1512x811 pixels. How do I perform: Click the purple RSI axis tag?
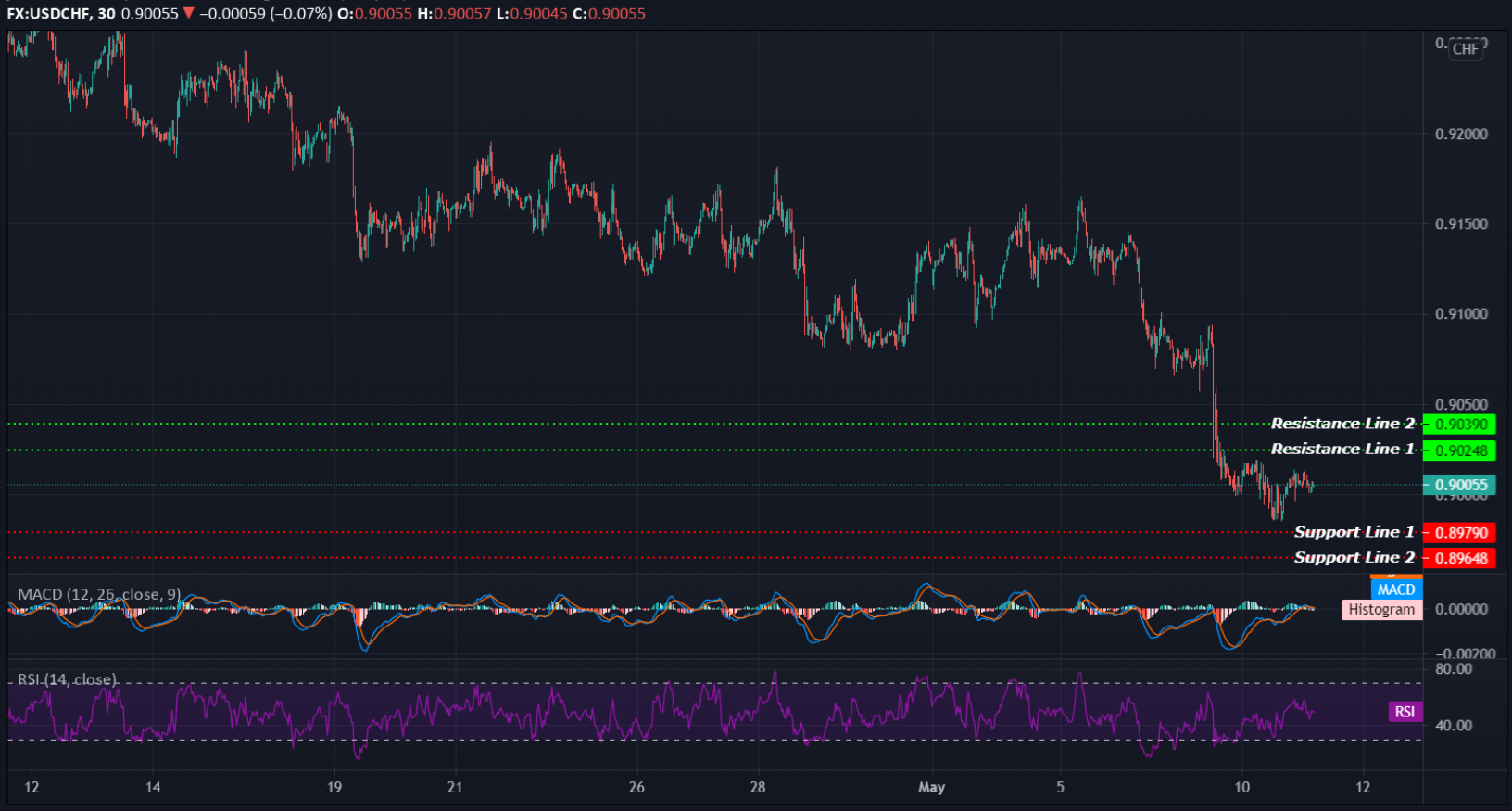[x=1405, y=712]
